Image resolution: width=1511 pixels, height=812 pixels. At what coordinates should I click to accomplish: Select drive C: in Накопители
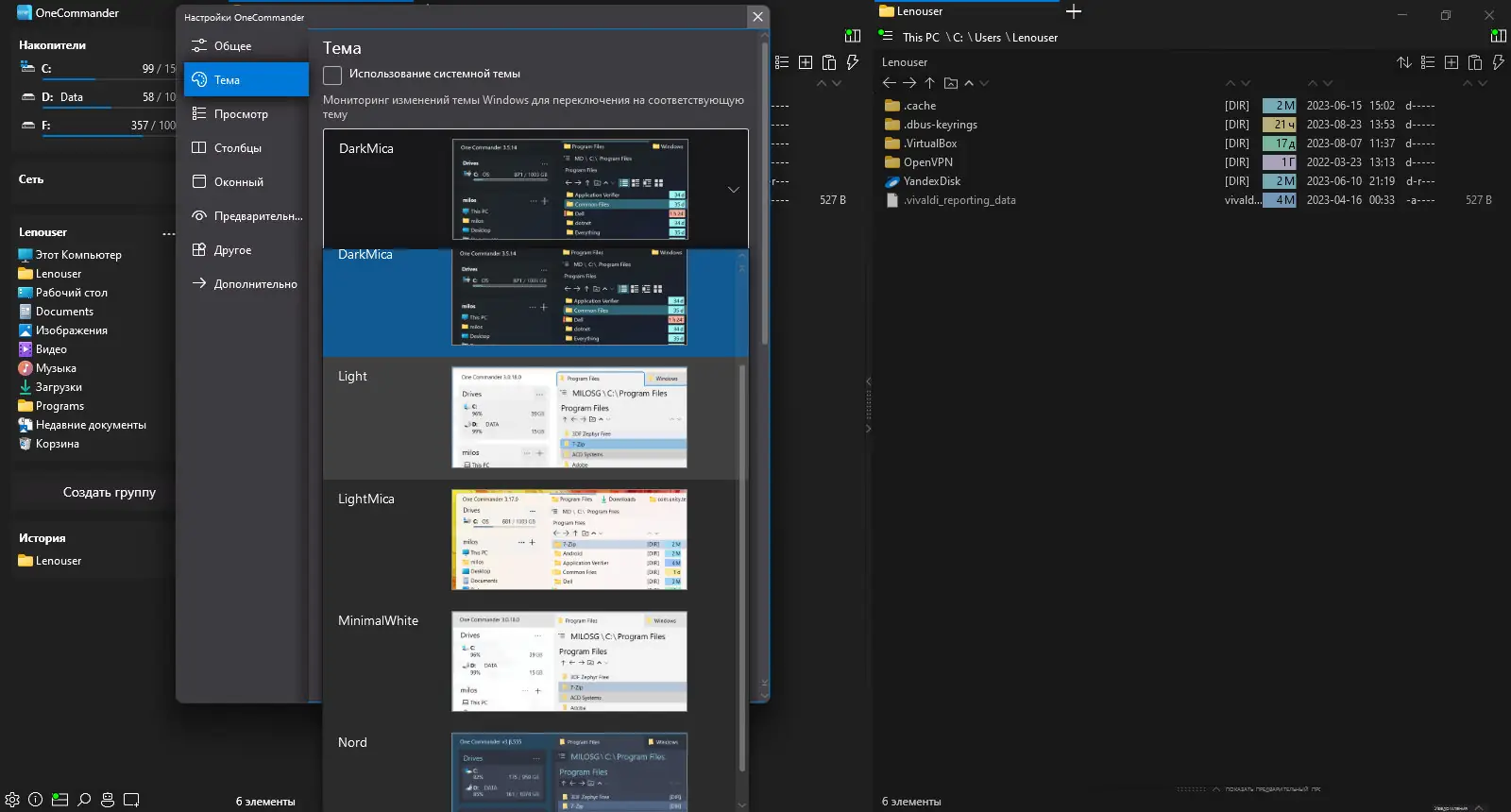97,68
